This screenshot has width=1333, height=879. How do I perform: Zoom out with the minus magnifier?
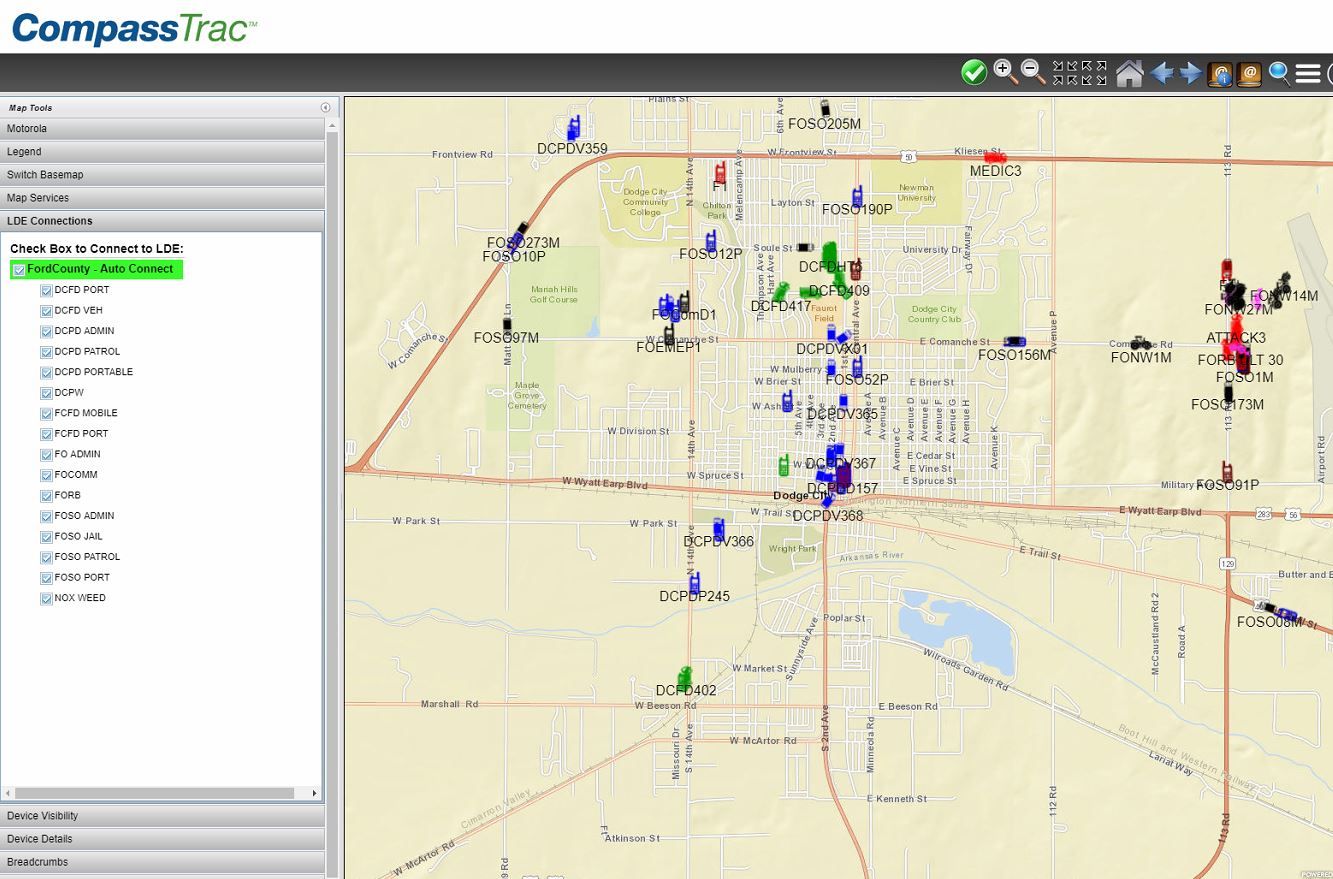[1033, 73]
